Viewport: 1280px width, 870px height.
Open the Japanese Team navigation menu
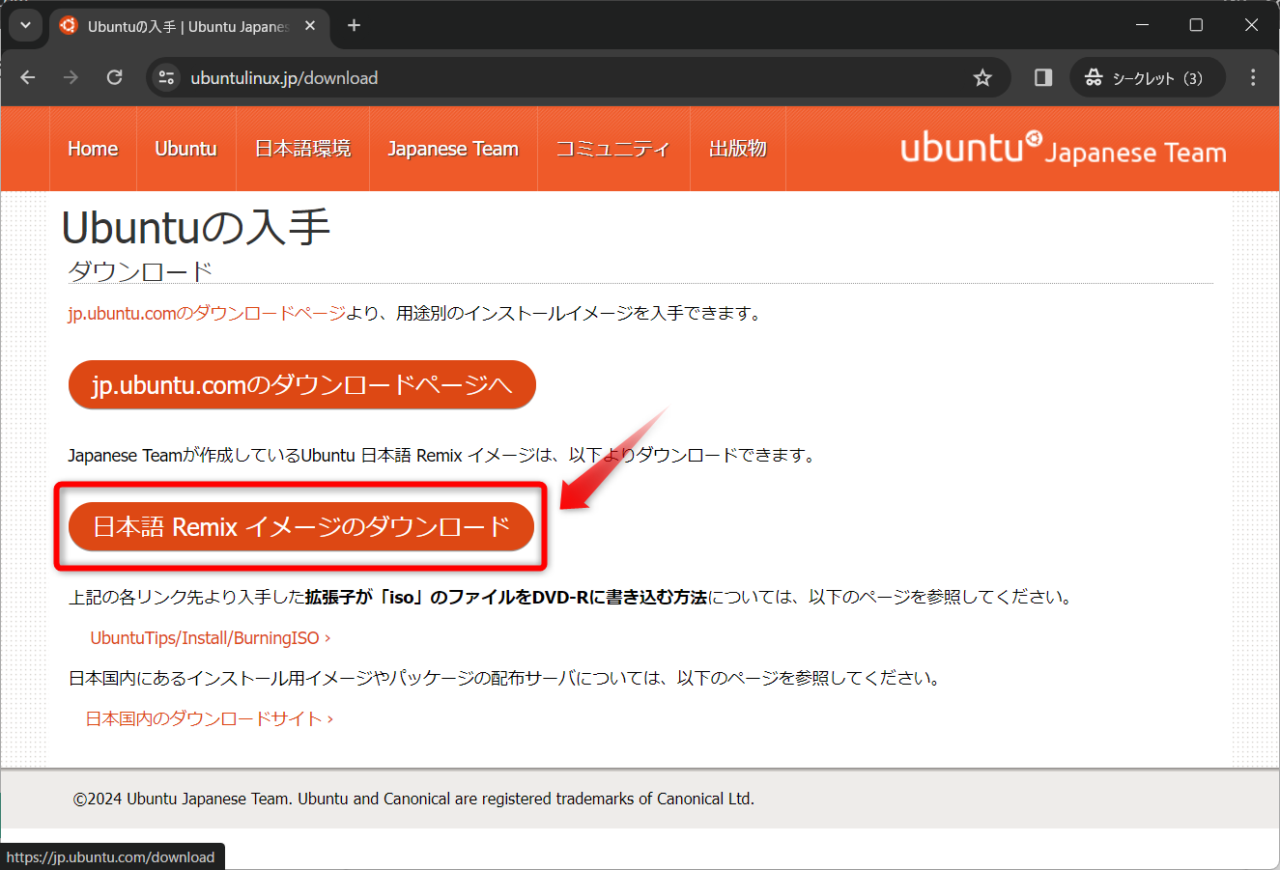453,148
